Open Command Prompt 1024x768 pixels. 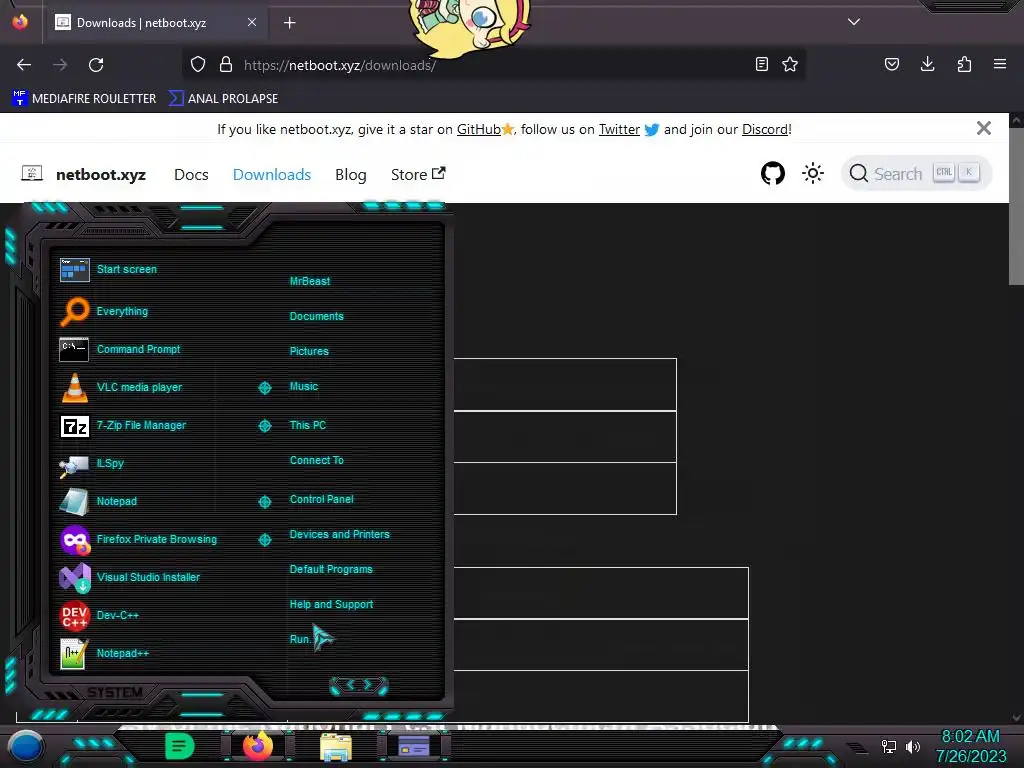click(120, 349)
